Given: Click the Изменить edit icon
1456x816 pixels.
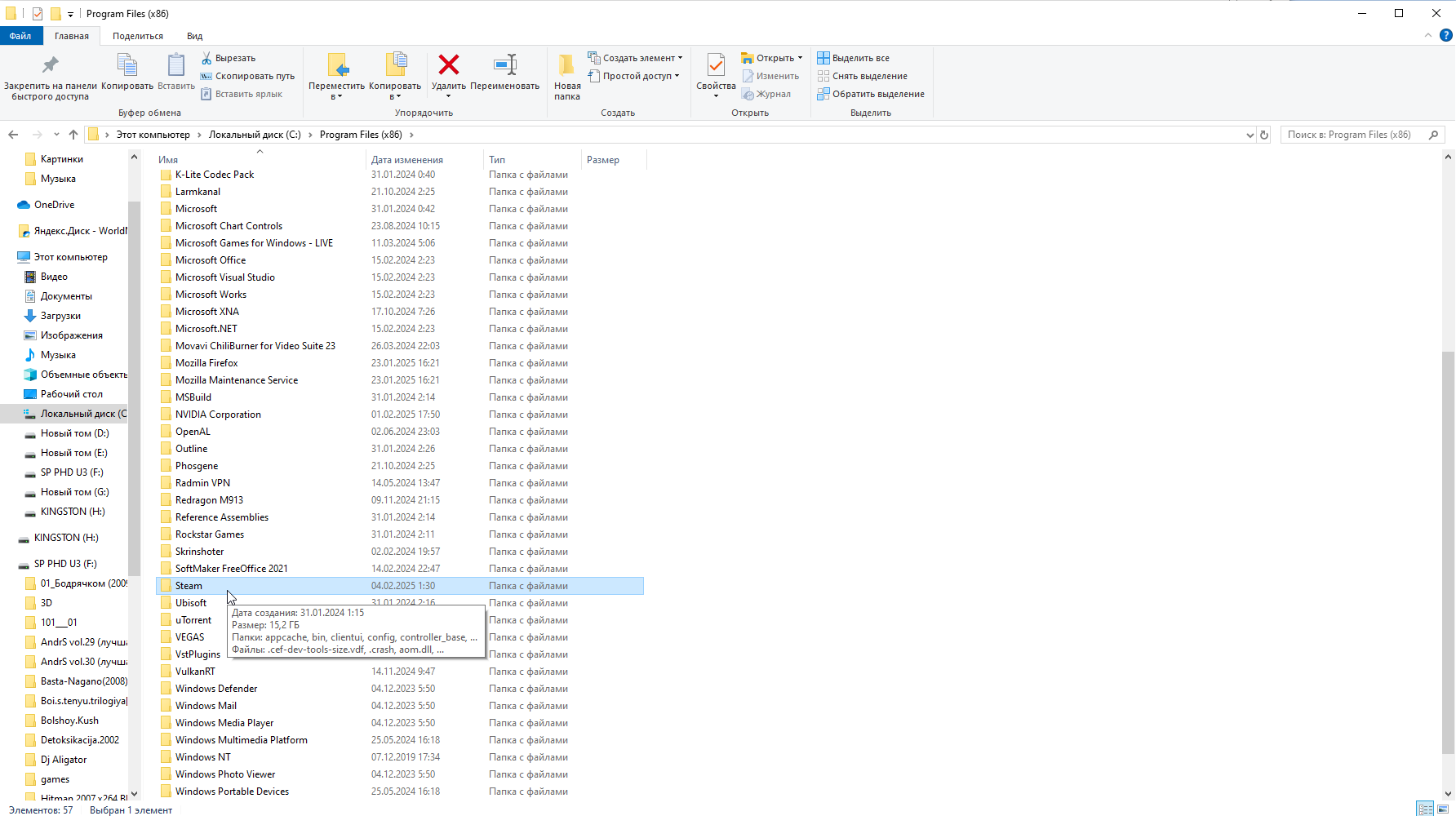Looking at the screenshot, I should click(748, 76).
